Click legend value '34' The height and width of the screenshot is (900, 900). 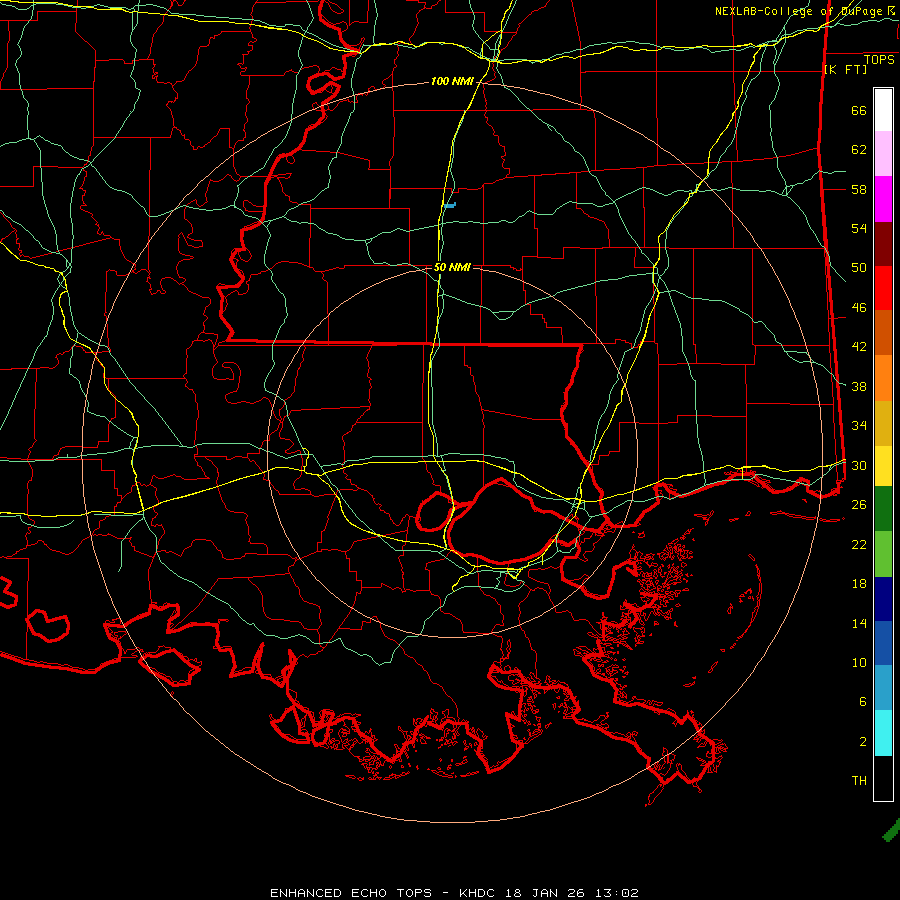tap(859, 426)
